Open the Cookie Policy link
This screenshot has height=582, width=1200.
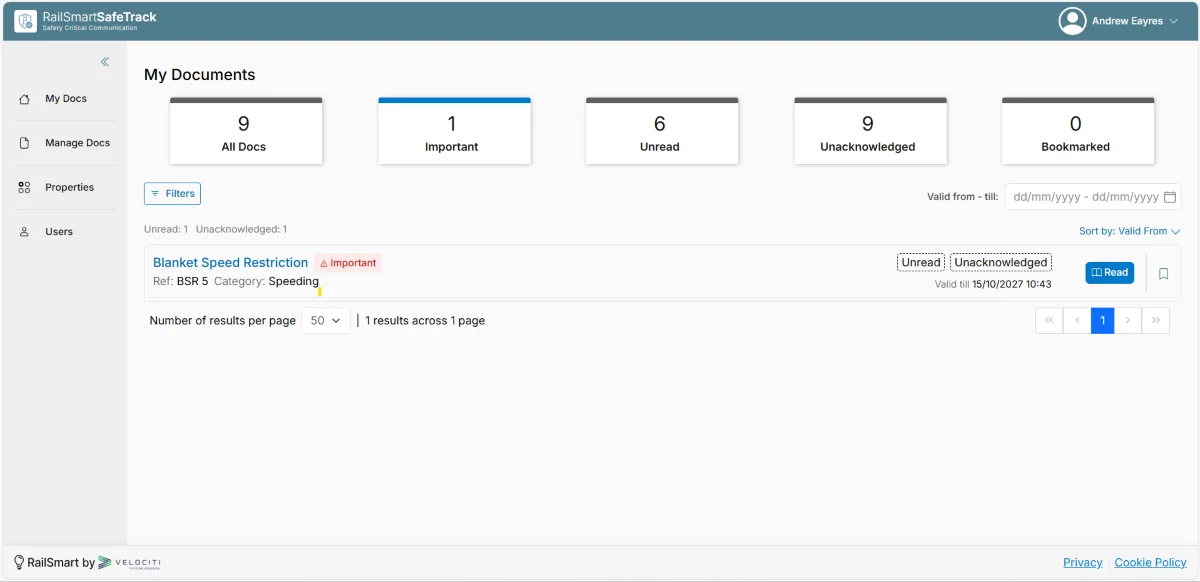coord(1150,562)
